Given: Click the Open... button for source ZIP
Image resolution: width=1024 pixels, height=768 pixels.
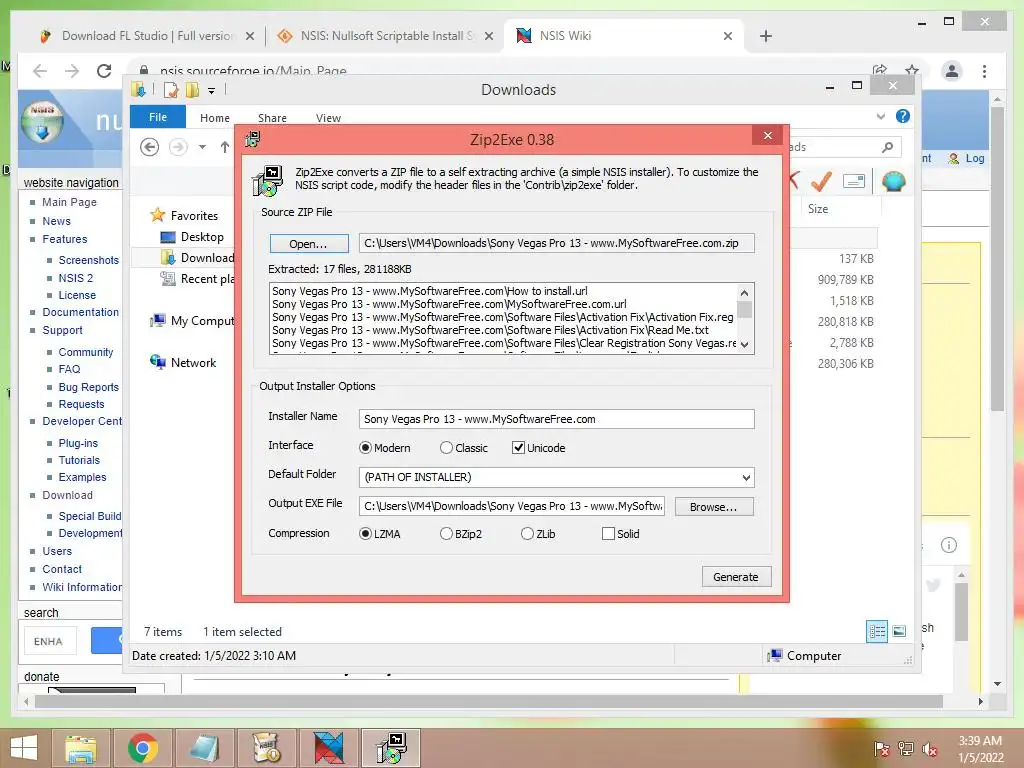Looking at the screenshot, I should 308,244.
